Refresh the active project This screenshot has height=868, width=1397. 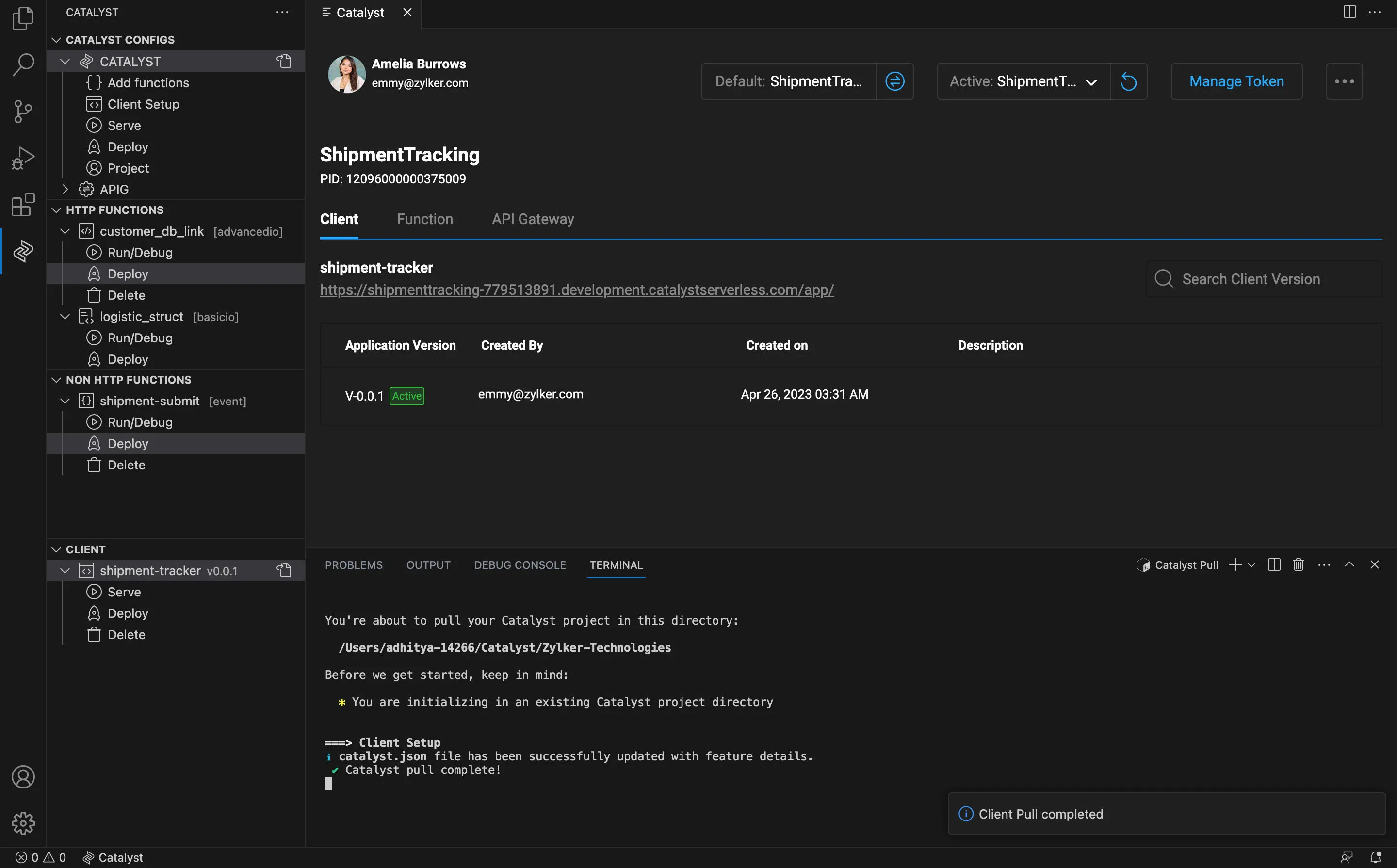[x=1128, y=81]
